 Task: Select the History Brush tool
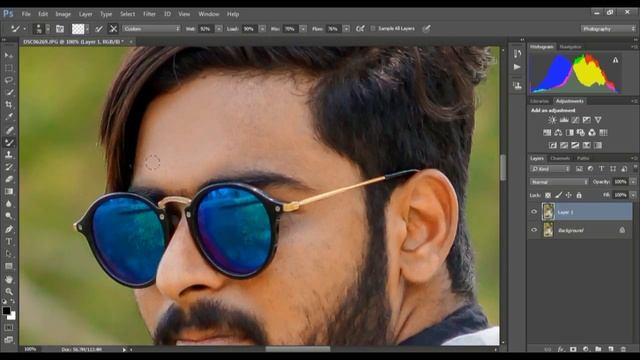point(9,167)
